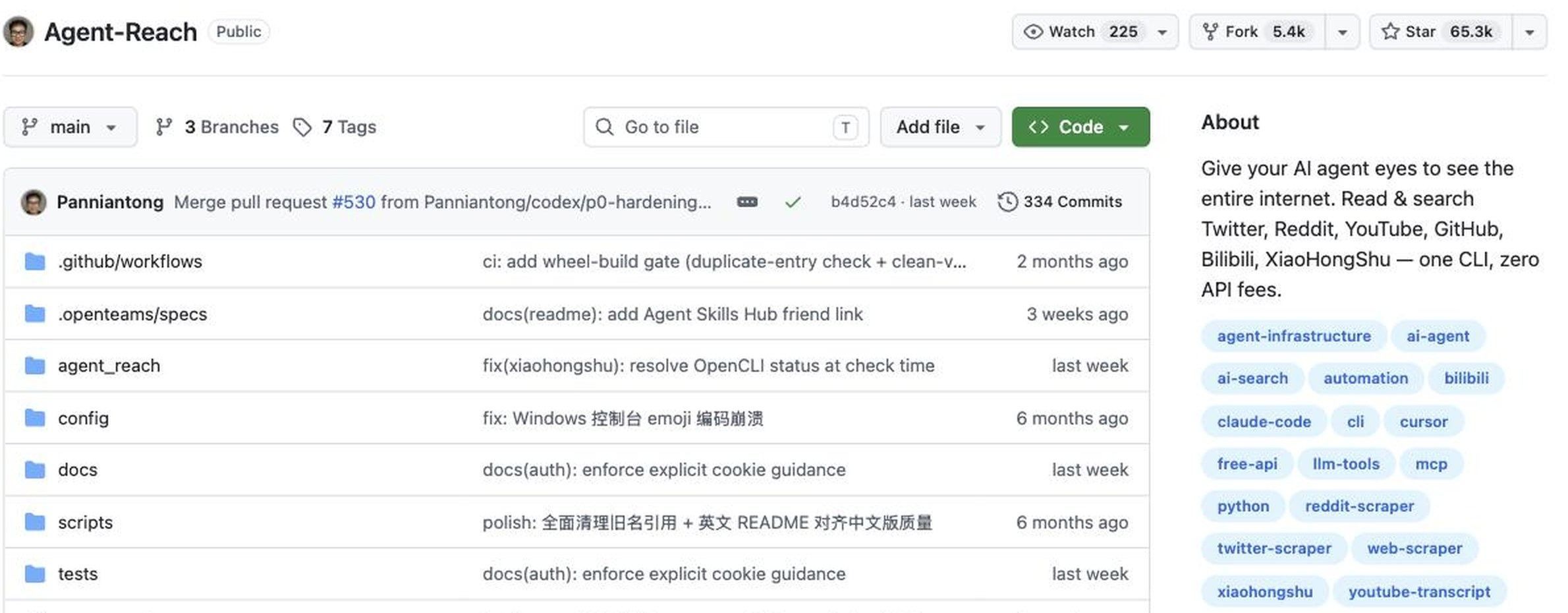The width and height of the screenshot is (1568, 613).
Task: Open the Watch notifications dropdown arrow
Action: pyautogui.click(x=1163, y=32)
